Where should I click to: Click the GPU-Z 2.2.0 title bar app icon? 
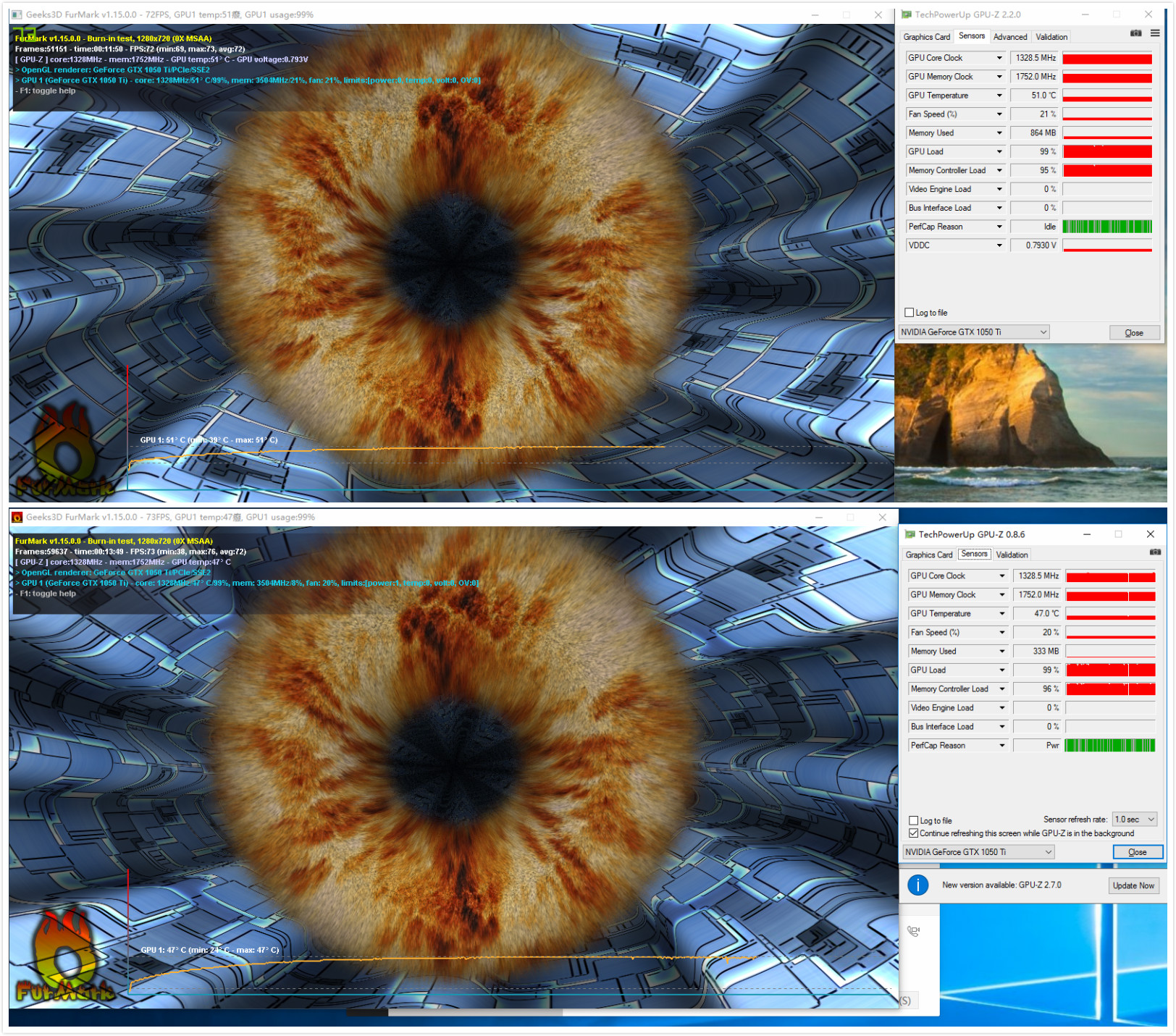pyautogui.click(x=907, y=14)
